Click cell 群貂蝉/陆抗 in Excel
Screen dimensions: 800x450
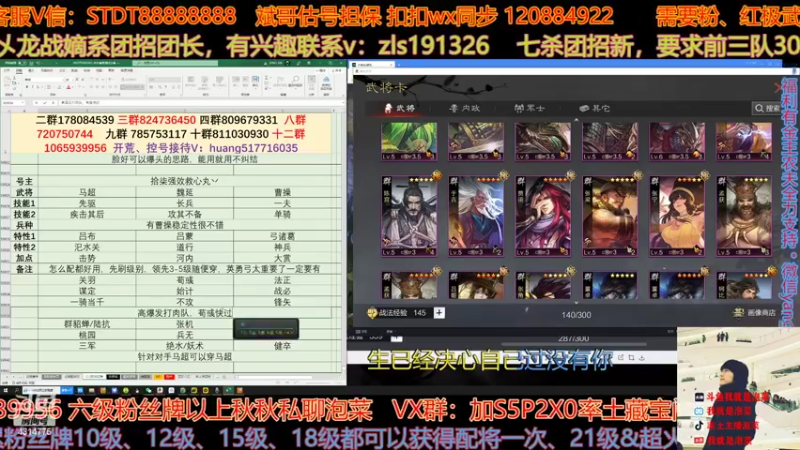[87, 324]
